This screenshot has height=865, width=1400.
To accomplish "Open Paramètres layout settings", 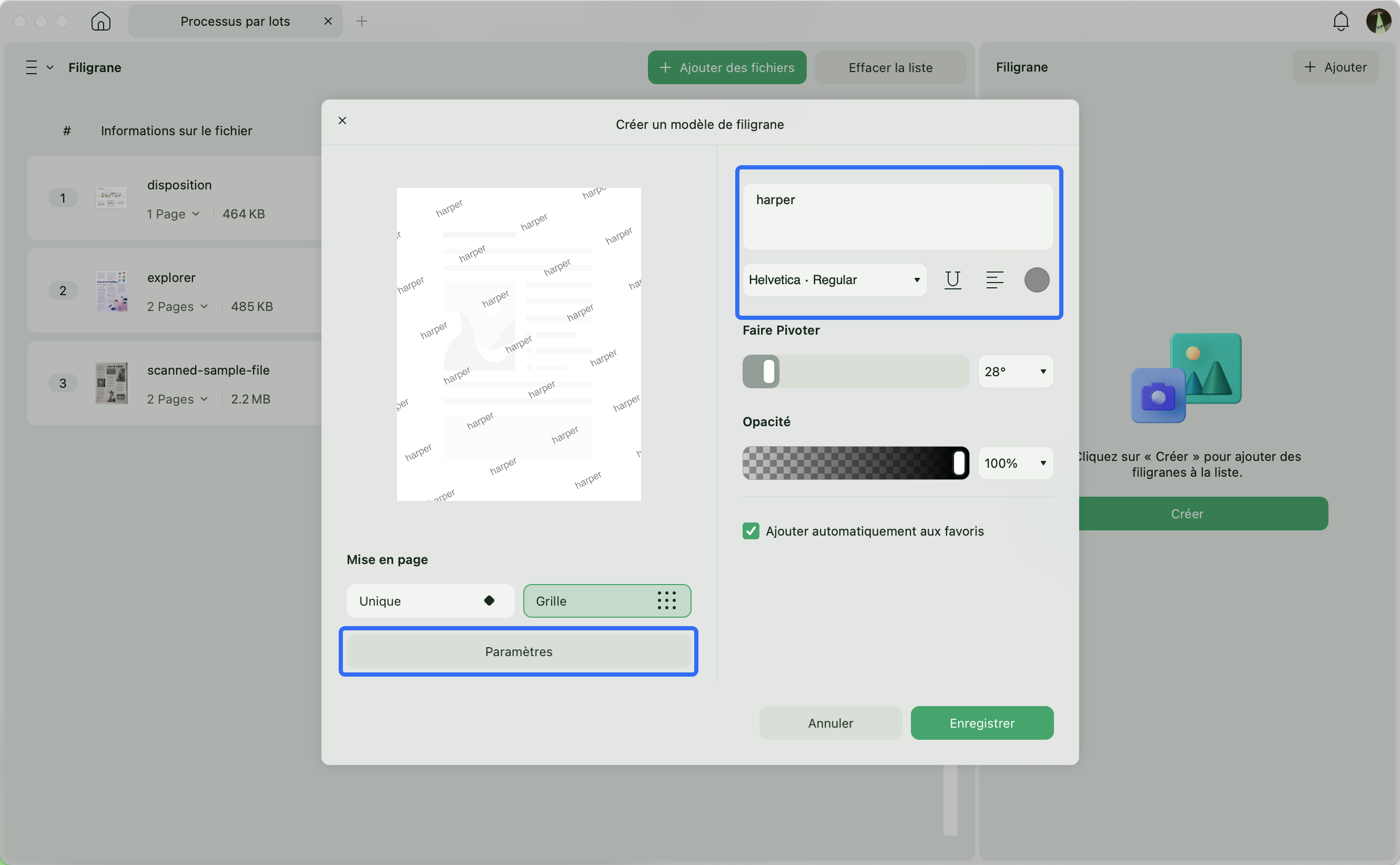I will pyautogui.click(x=518, y=651).
